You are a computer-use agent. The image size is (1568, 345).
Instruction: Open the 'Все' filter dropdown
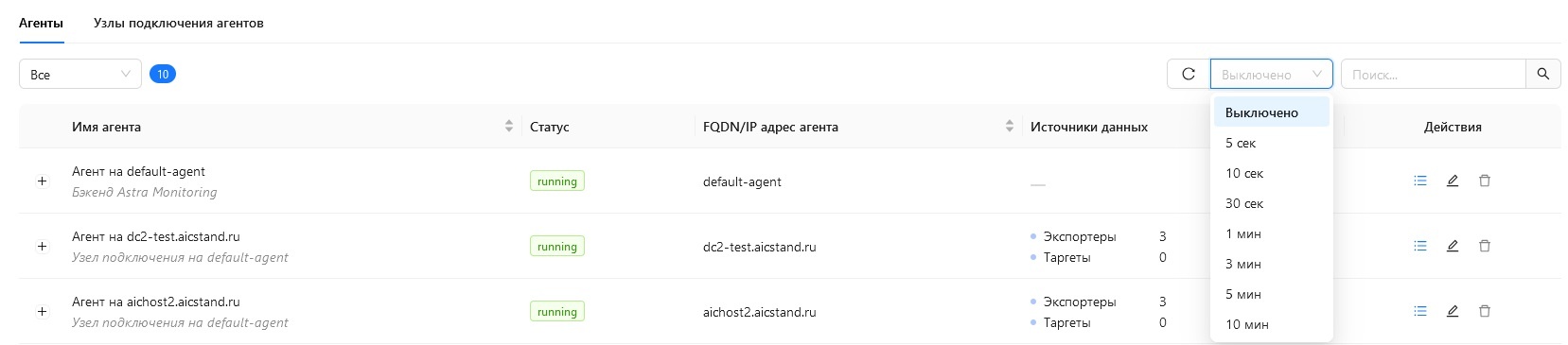[80, 74]
